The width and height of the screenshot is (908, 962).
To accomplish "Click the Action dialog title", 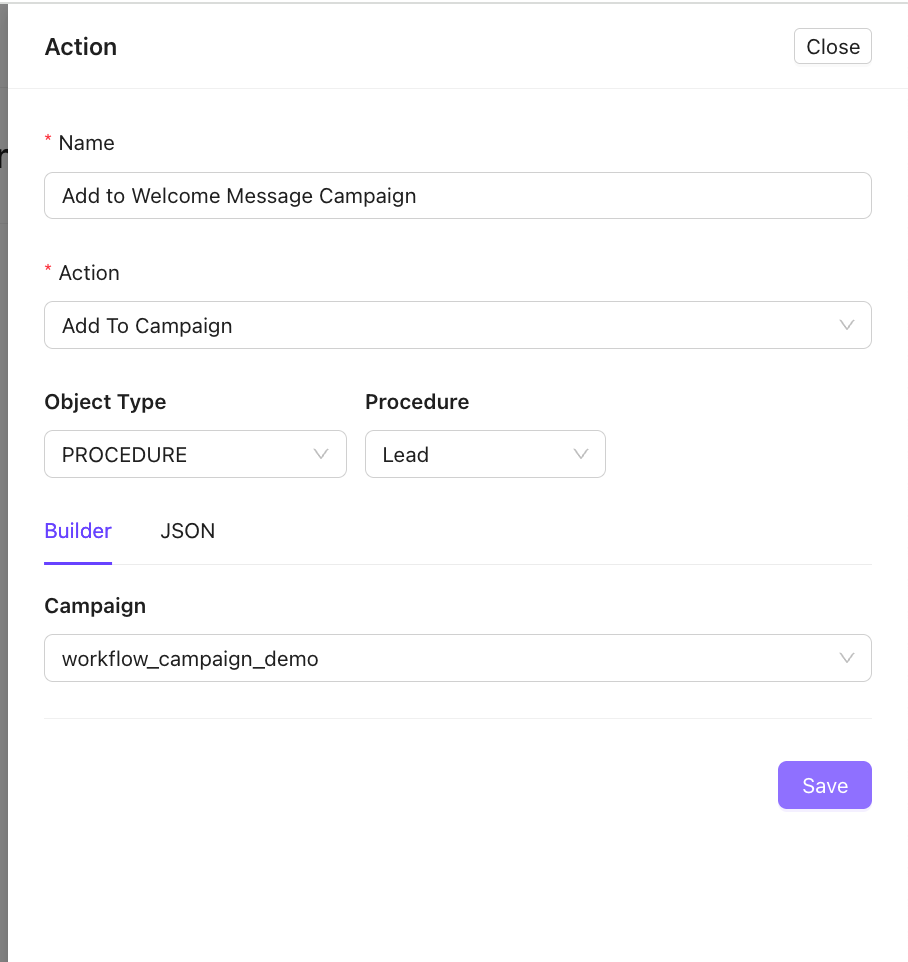I will (x=80, y=46).
